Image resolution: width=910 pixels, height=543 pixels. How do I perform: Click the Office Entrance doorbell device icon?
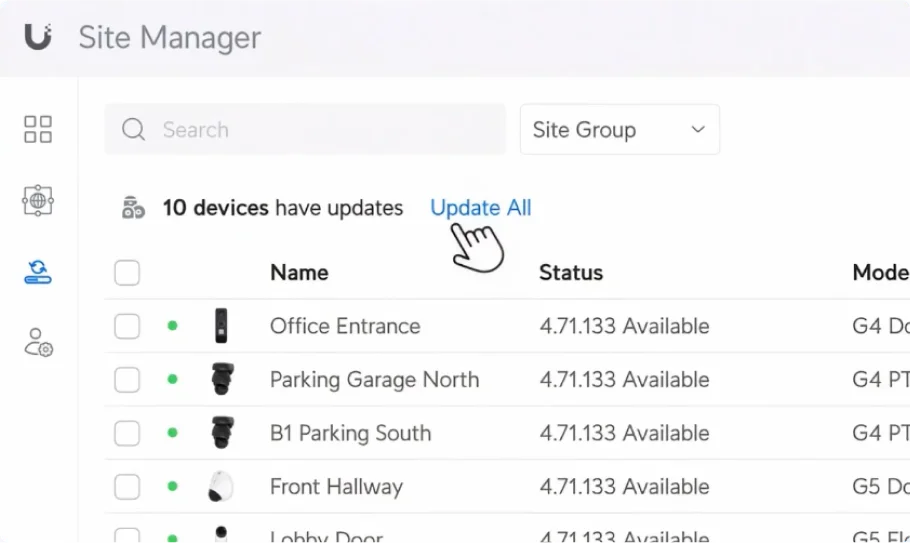tap(221, 325)
